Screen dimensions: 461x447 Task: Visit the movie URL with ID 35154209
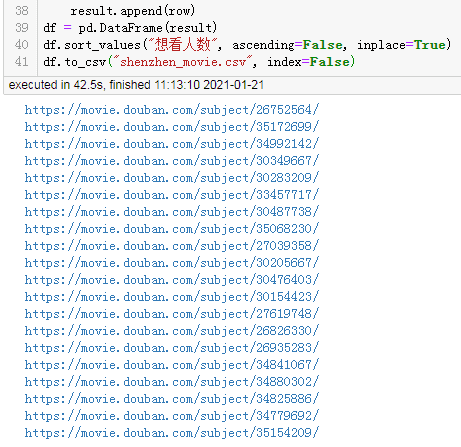coord(172,433)
